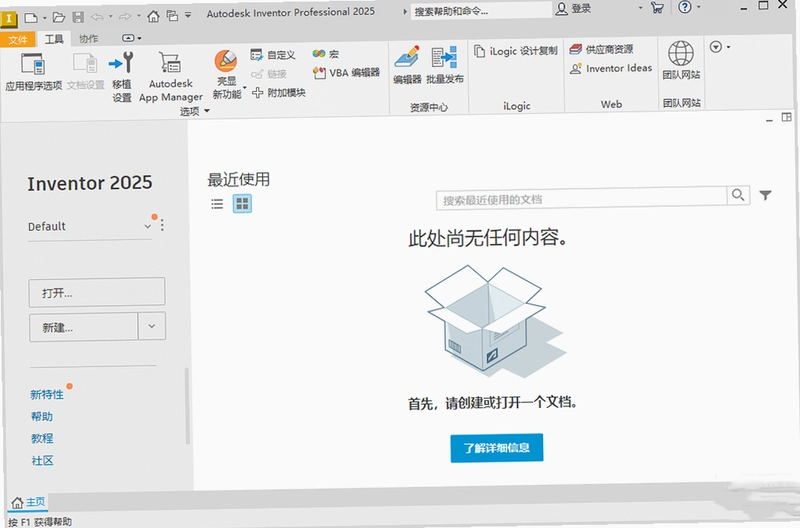Click the search magnifier for recent documents
800x528 pixels.
coord(738,194)
